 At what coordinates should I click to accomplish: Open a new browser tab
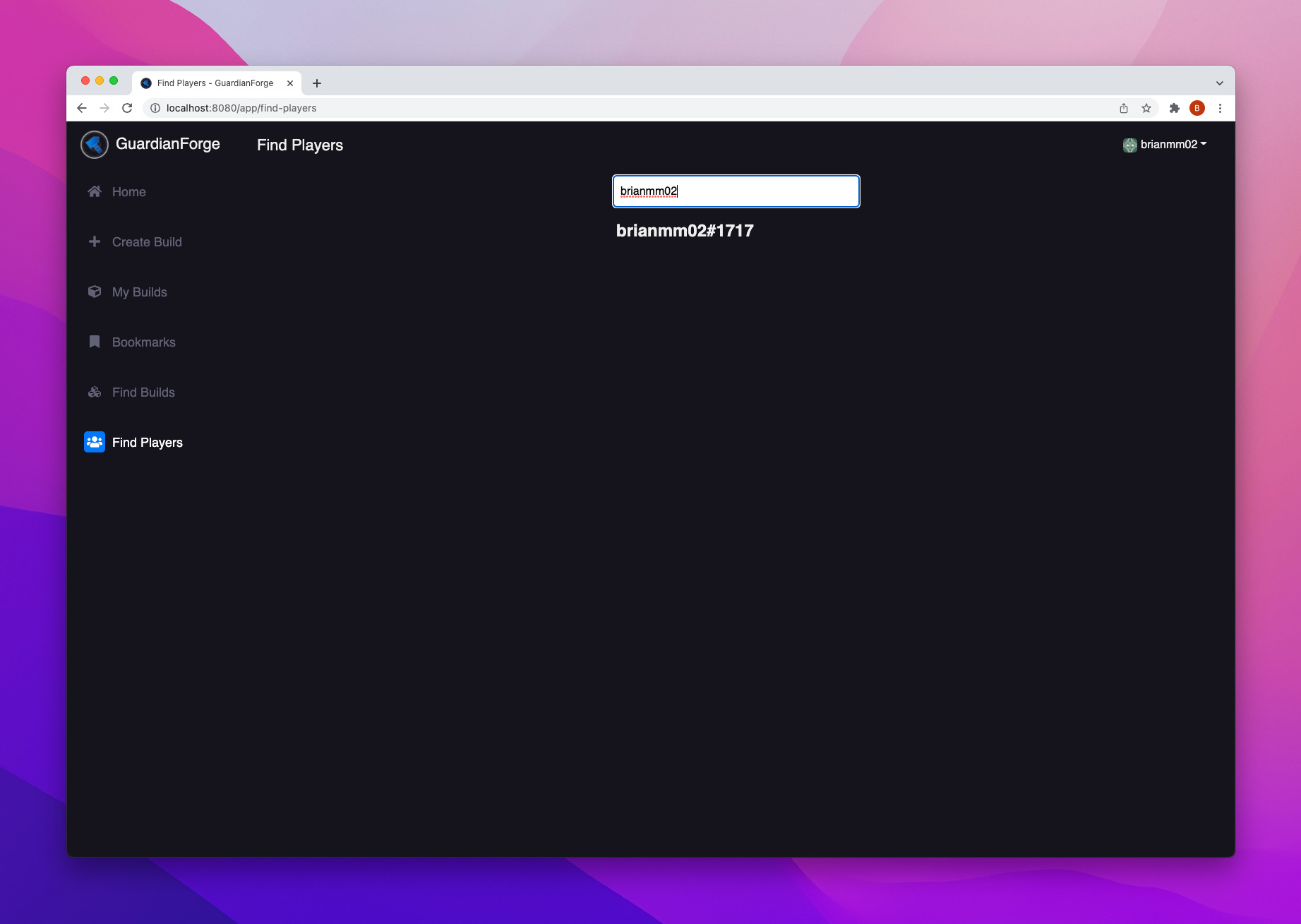(317, 83)
